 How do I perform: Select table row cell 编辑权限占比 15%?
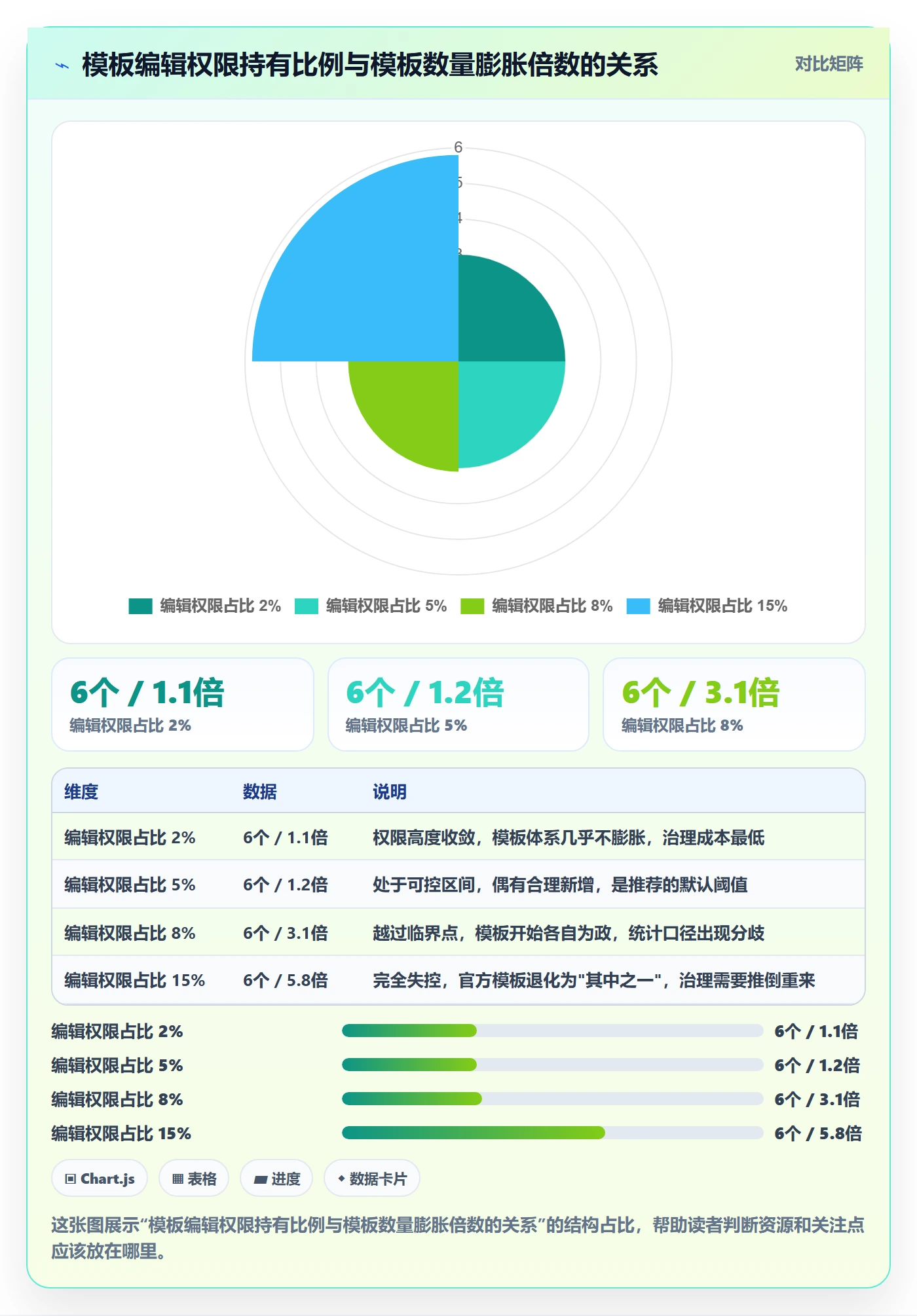tap(134, 980)
